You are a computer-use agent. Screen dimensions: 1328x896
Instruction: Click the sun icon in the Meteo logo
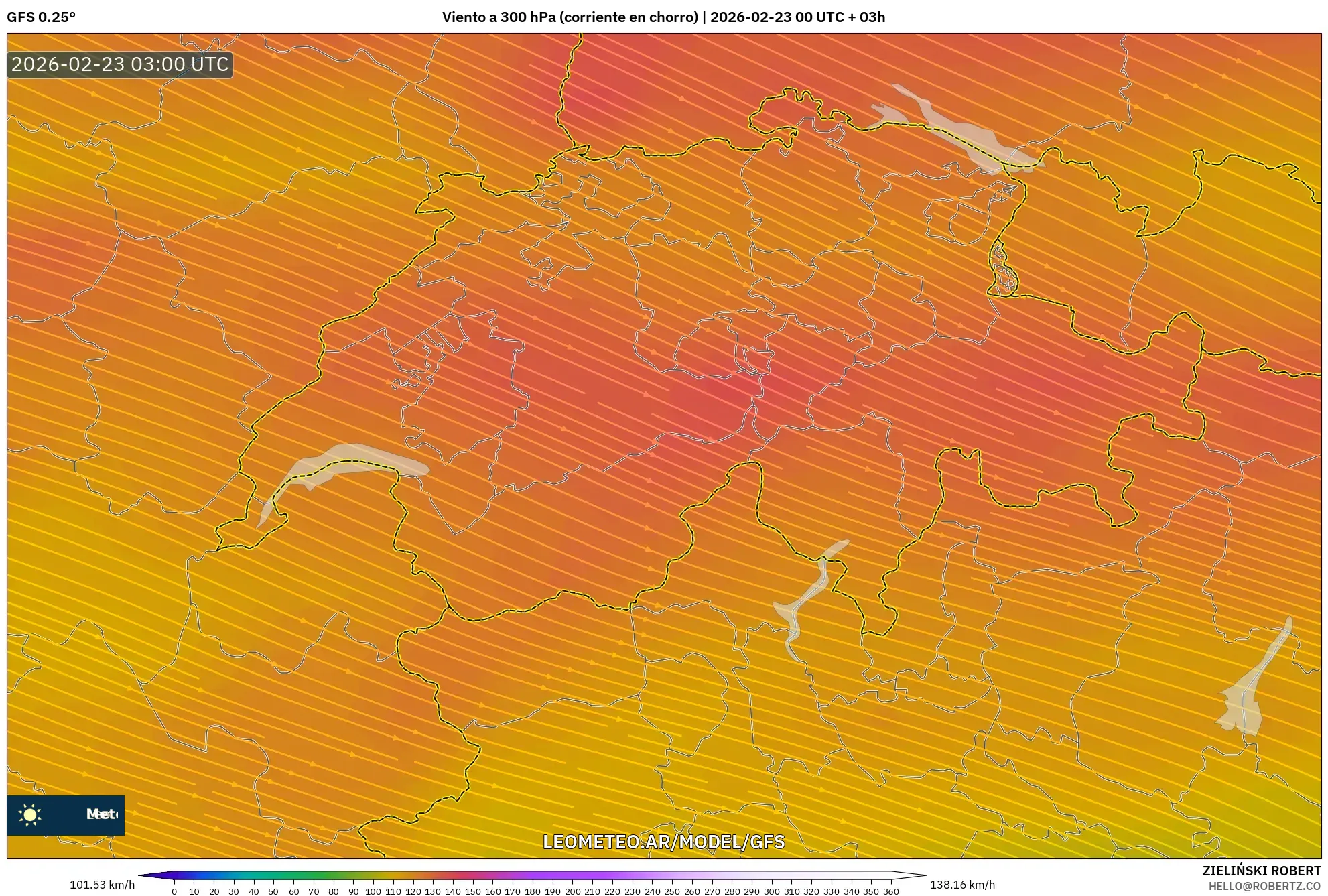tap(29, 814)
